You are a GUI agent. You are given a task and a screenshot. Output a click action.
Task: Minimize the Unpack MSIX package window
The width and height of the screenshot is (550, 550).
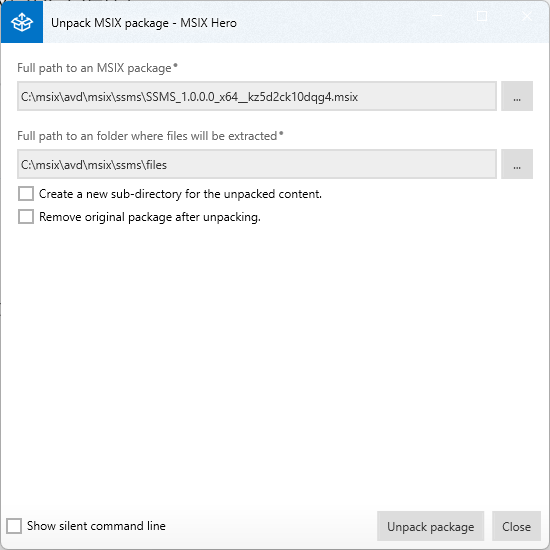437,16
